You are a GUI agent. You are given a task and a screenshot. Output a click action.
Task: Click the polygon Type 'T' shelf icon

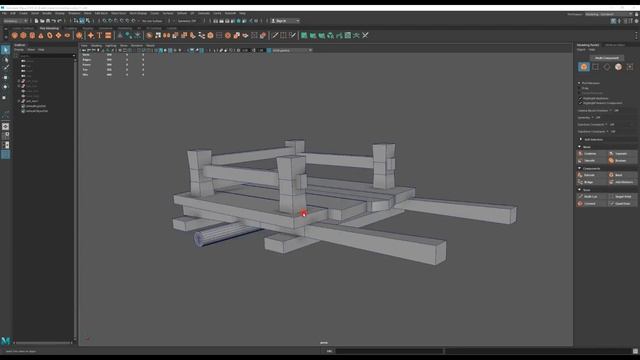tap(99, 36)
